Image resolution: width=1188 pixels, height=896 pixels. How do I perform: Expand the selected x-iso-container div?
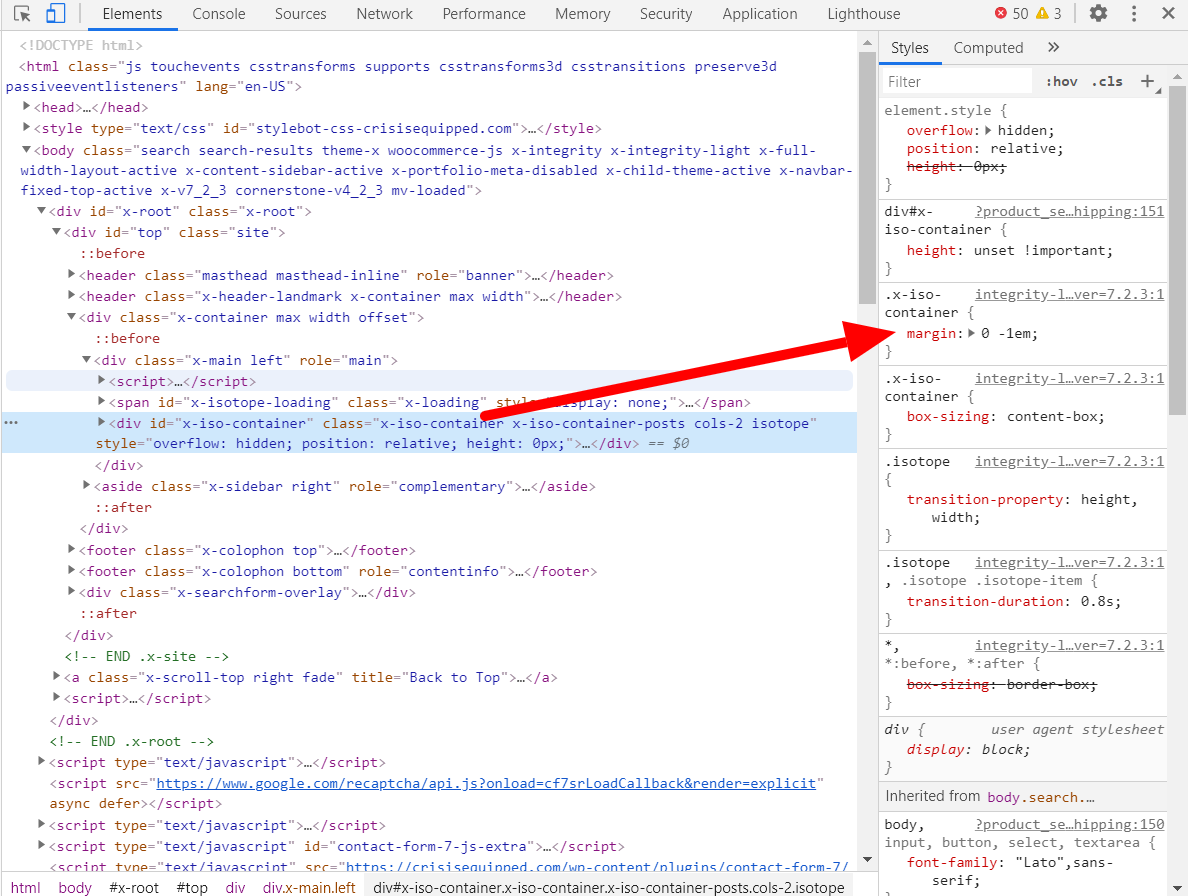102,423
